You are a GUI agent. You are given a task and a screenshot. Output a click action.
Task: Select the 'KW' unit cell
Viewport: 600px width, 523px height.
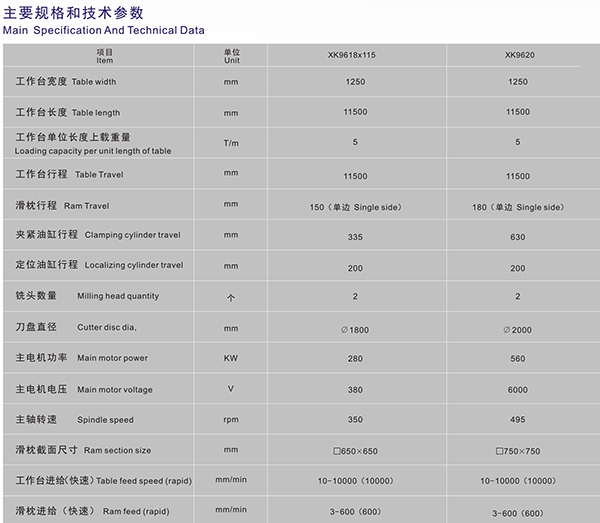[x=231, y=358]
